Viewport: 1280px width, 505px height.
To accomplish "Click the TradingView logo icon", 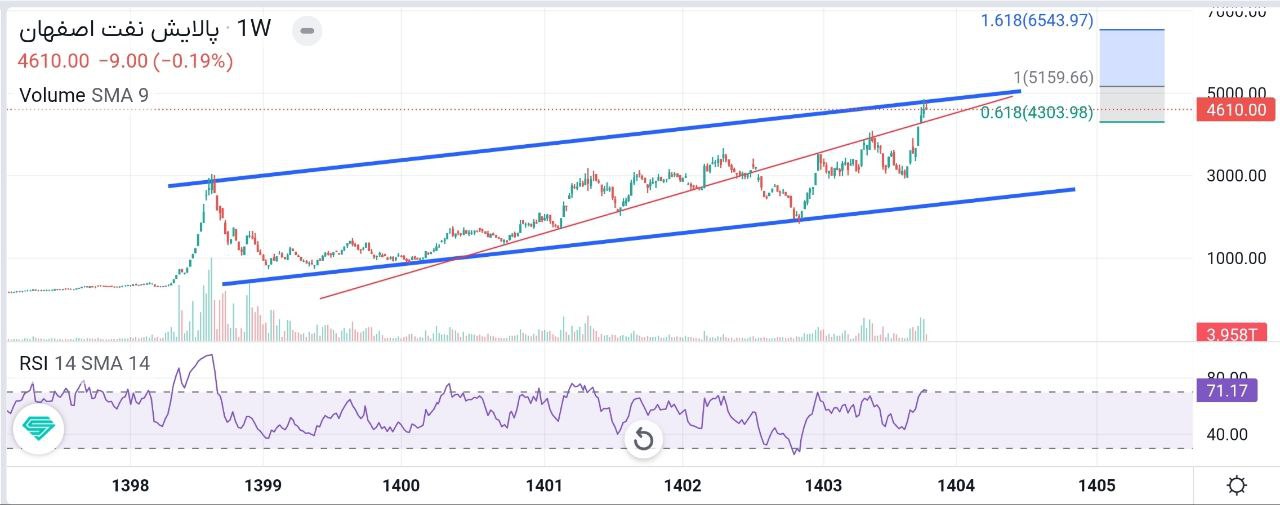I will [x=39, y=429].
